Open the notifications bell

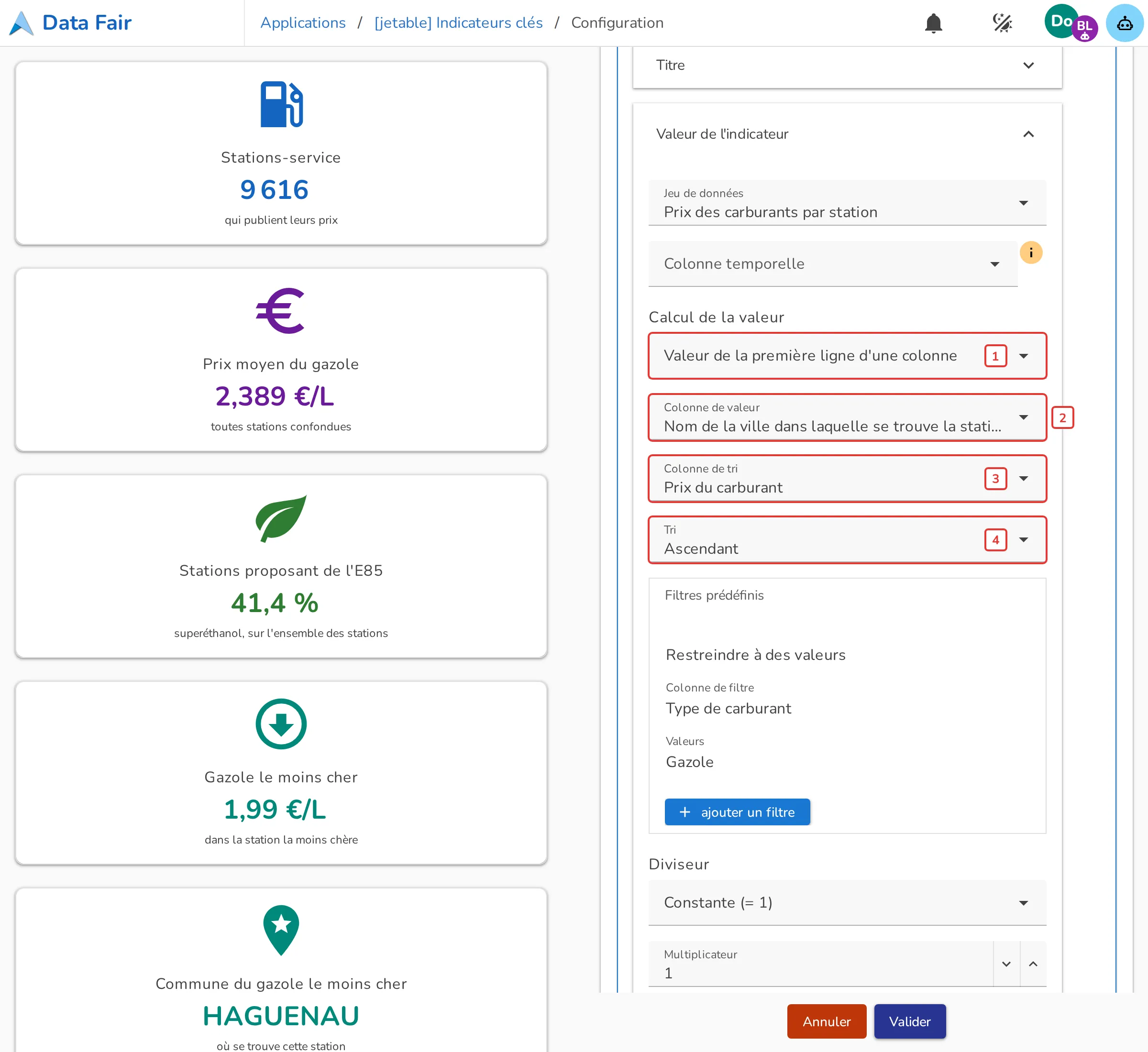[933, 23]
